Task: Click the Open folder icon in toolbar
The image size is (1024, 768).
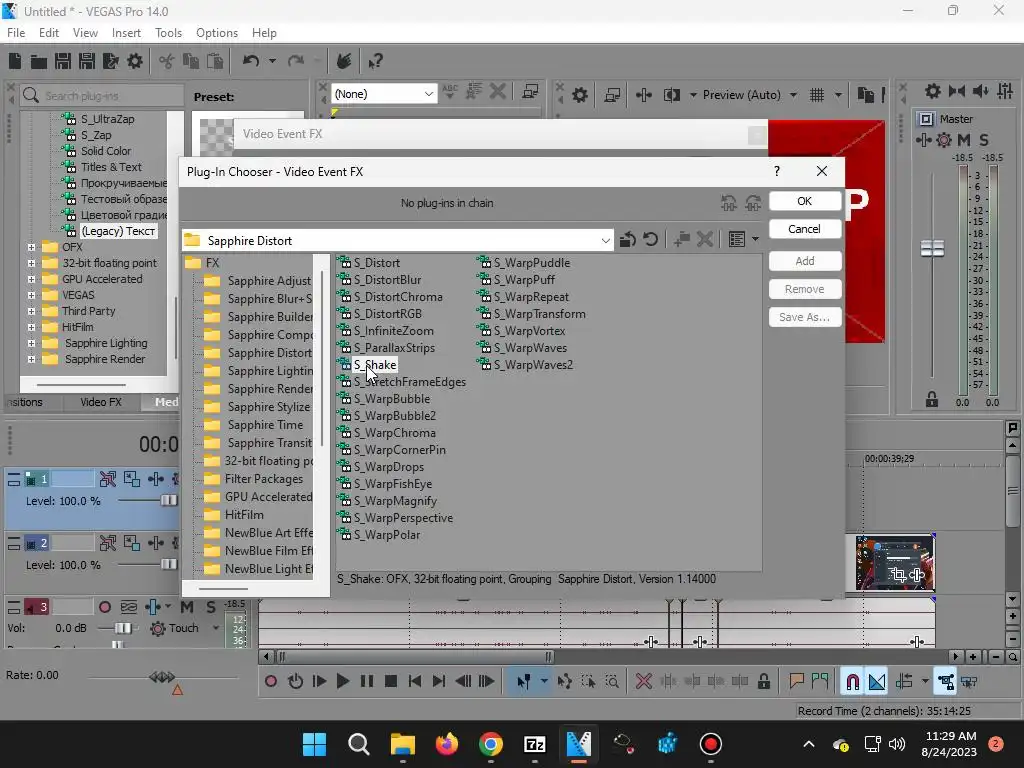Action: coord(39,61)
